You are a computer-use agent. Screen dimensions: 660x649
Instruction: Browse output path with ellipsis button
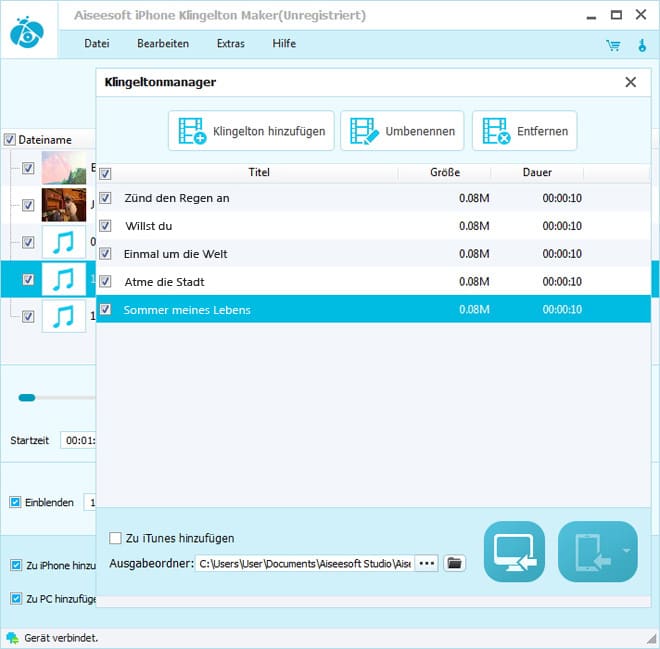[x=427, y=563]
